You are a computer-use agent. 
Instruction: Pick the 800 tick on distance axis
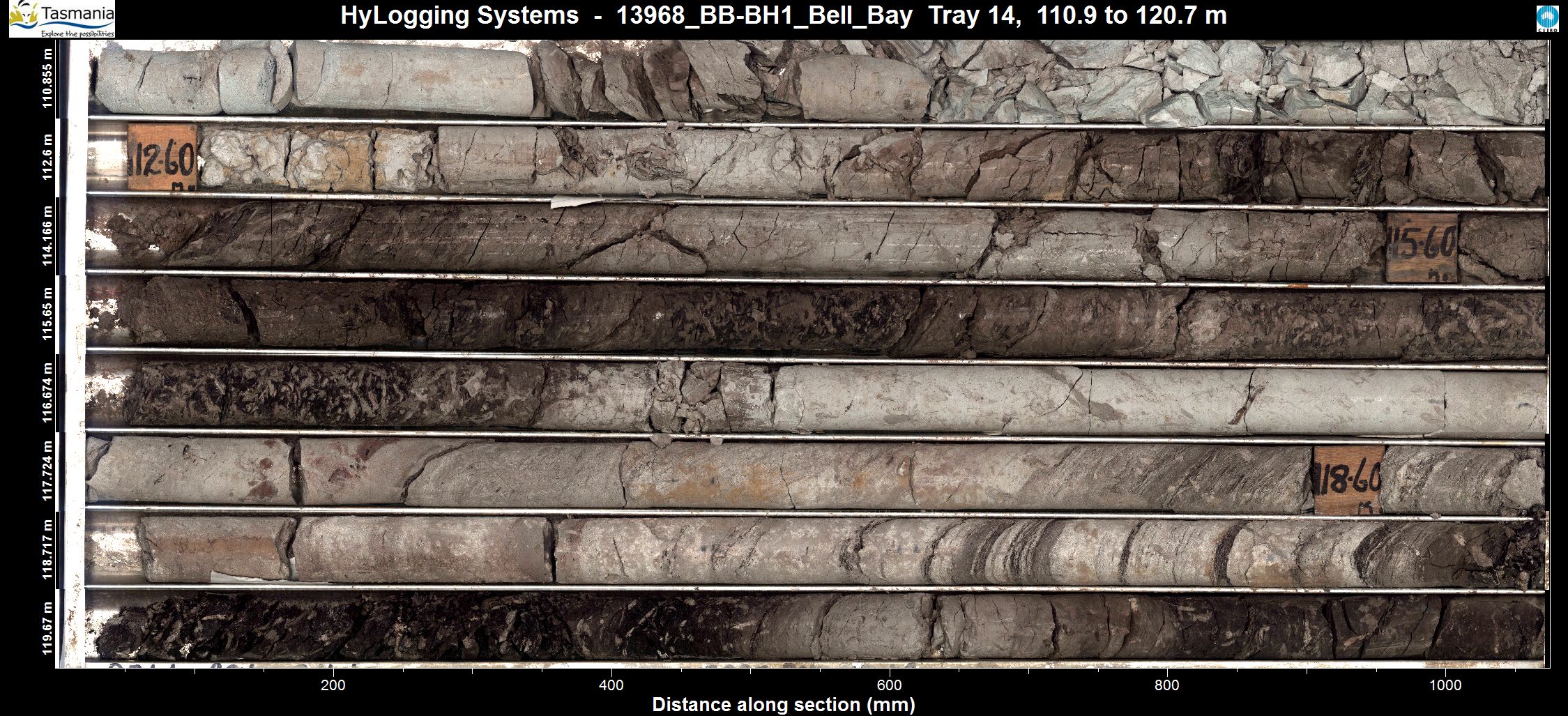pos(1167,685)
